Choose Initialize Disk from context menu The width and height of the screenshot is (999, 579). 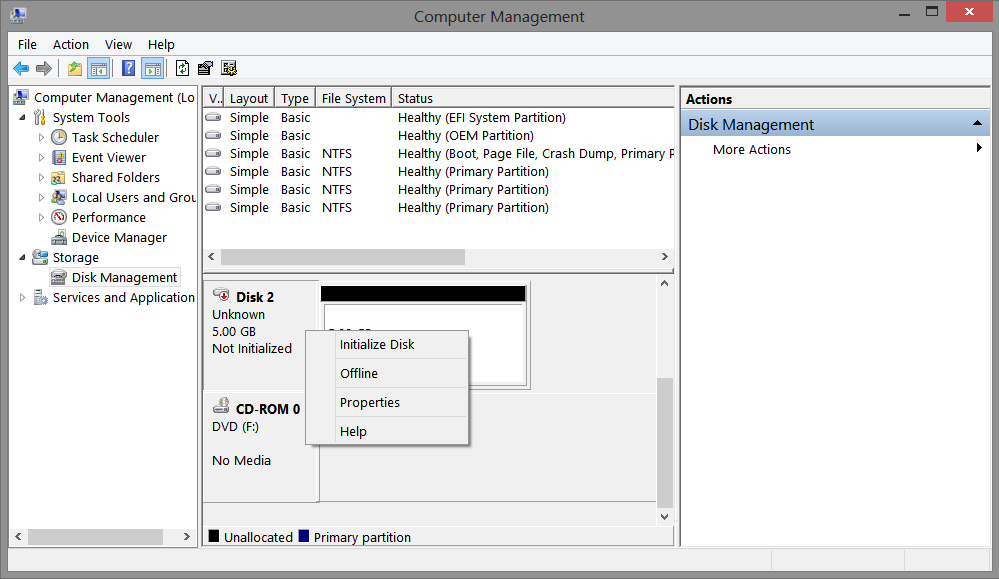pyautogui.click(x=377, y=345)
